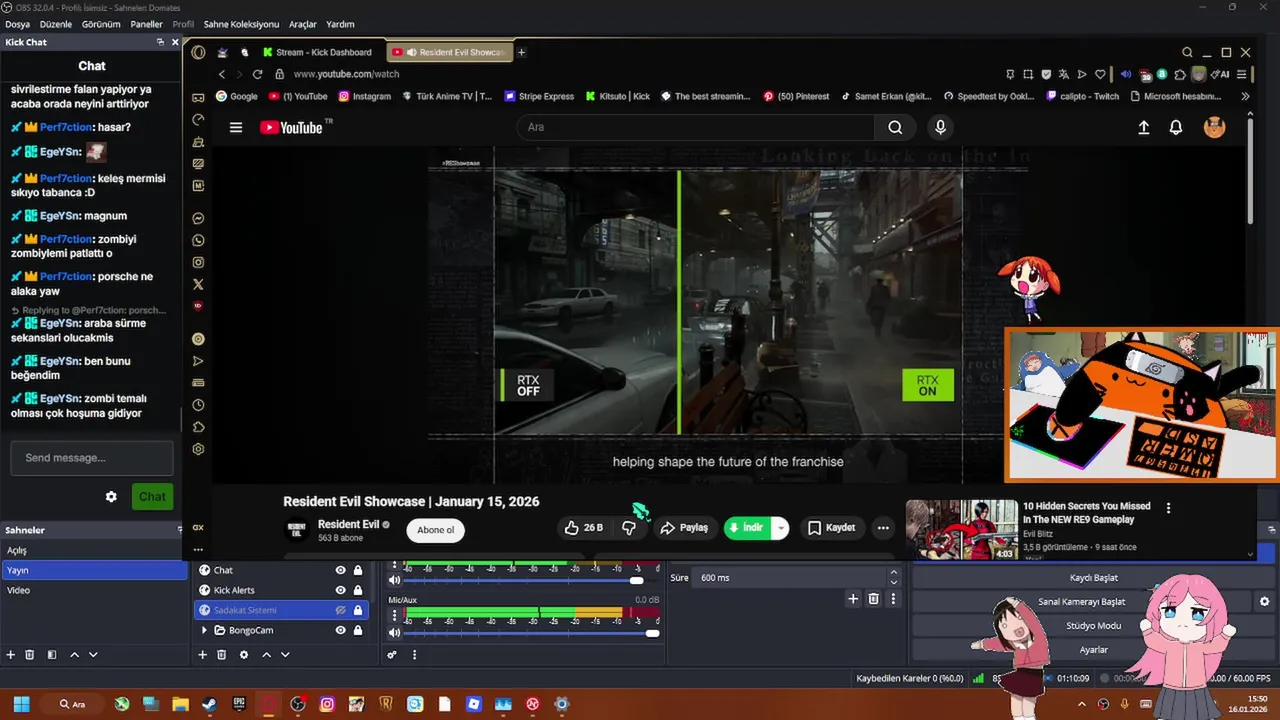The width and height of the screenshot is (1280, 720).
Task: Send message with Chat button
Action: (152, 497)
